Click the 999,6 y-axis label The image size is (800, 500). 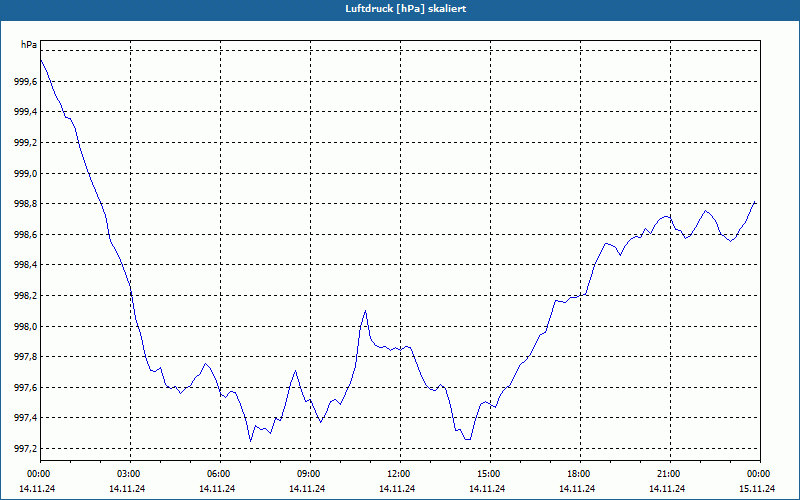pyautogui.click(x=26, y=82)
